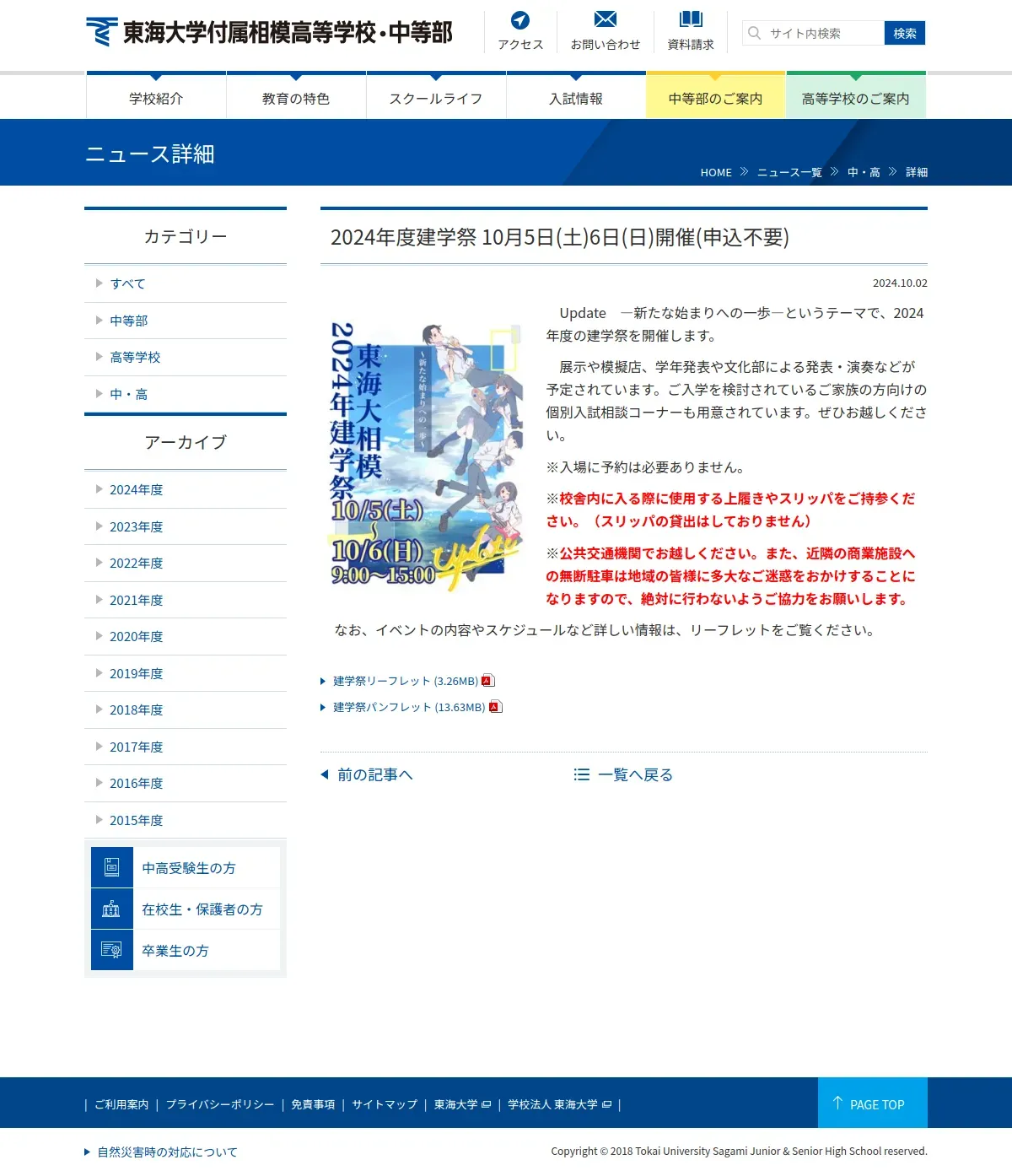The image size is (1012, 1176).
Task: Open 2015年度 archive
Action: [x=186, y=820]
